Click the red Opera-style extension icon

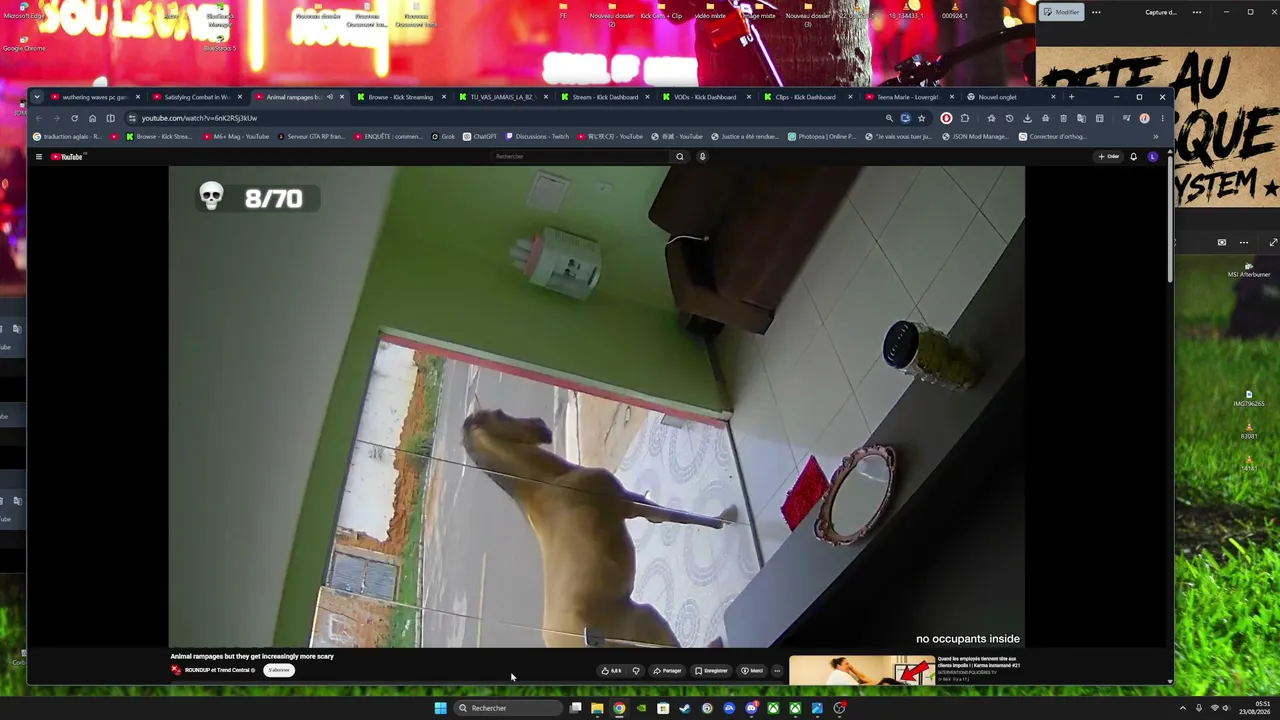(946, 118)
